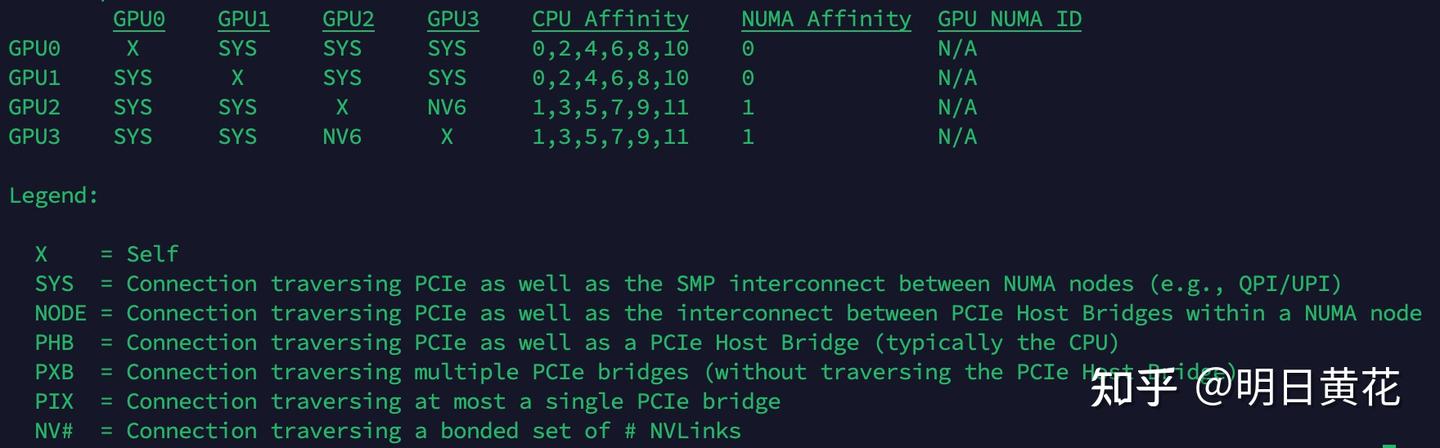Click the NODE legend entry
The width and height of the screenshot is (1440, 448).
coord(60,313)
